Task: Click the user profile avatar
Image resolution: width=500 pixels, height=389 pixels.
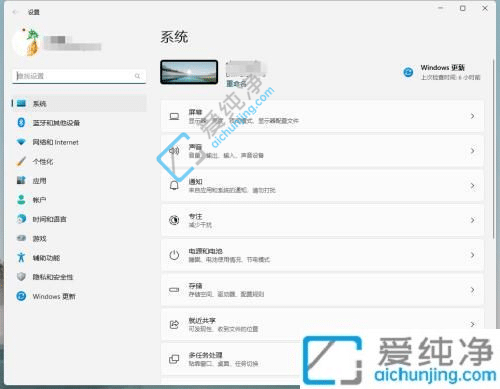Action: pyautogui.click(x=27, y=43)
